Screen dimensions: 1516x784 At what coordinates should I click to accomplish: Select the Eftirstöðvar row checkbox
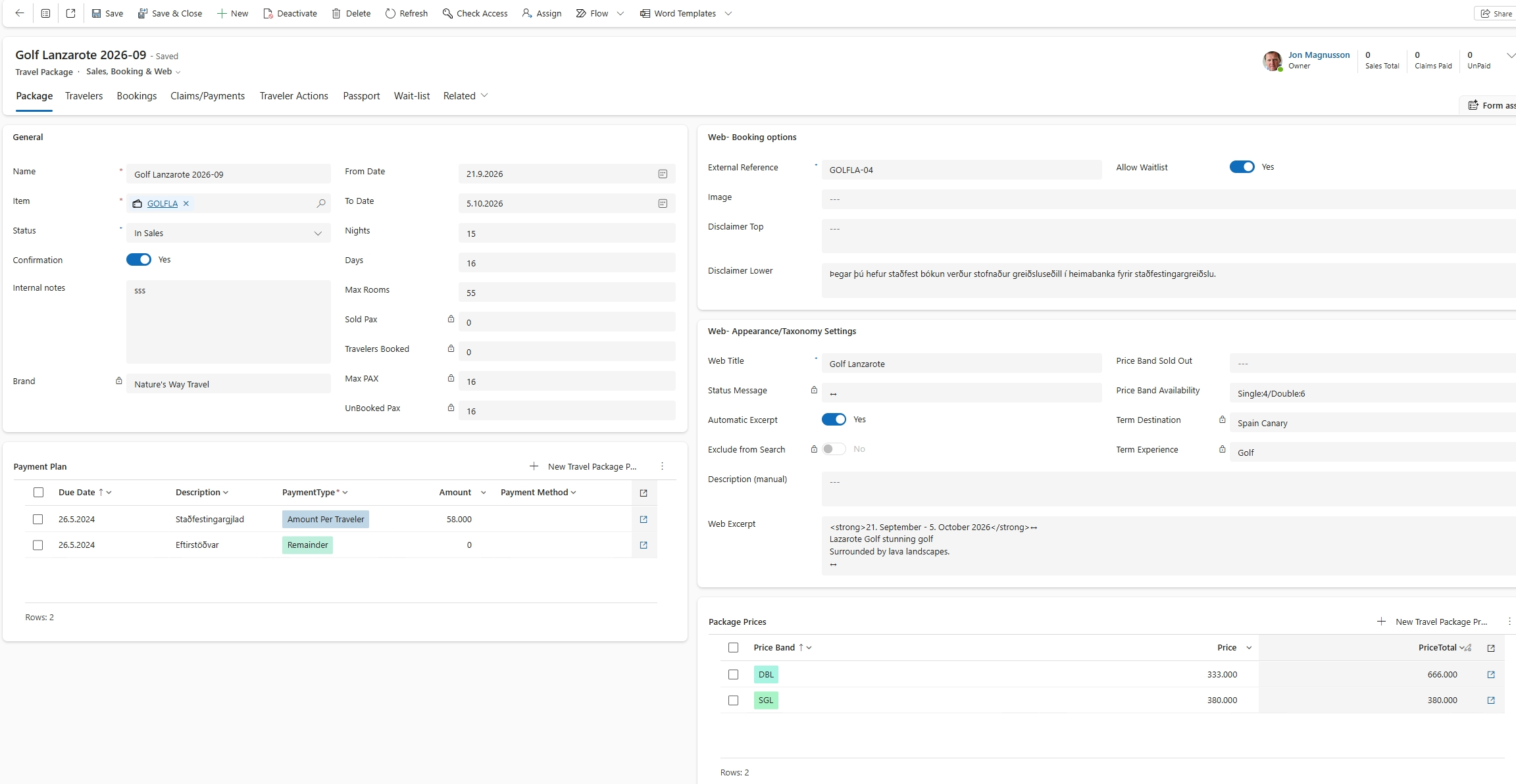[38, 545]
